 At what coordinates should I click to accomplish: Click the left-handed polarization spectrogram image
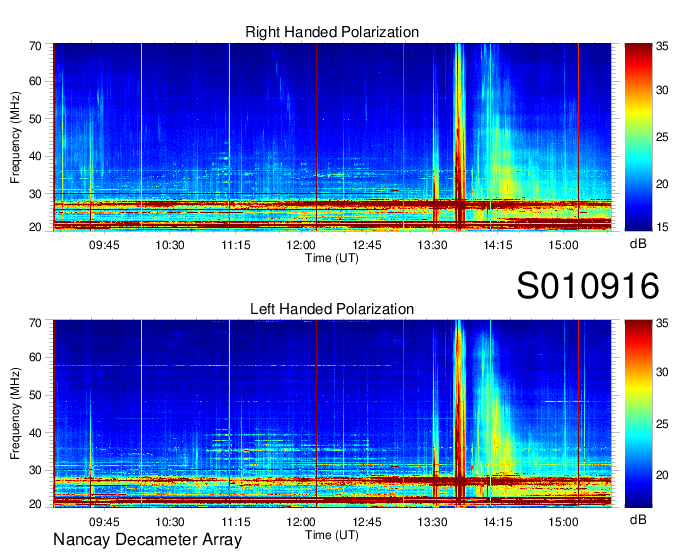tap(332, 414)
